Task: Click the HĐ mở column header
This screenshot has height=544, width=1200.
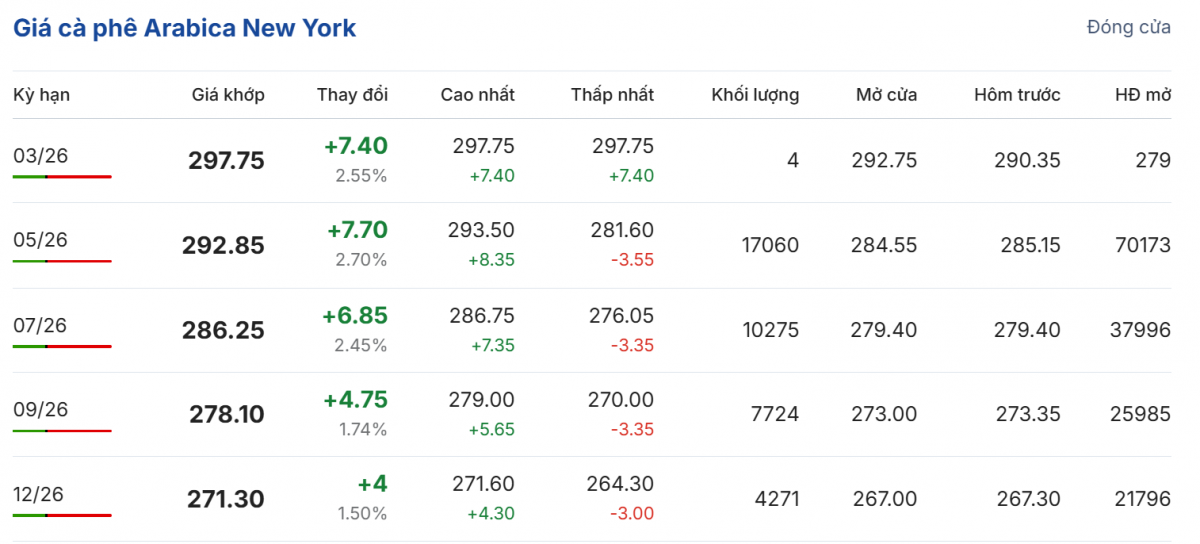Action: [1143, 95]
